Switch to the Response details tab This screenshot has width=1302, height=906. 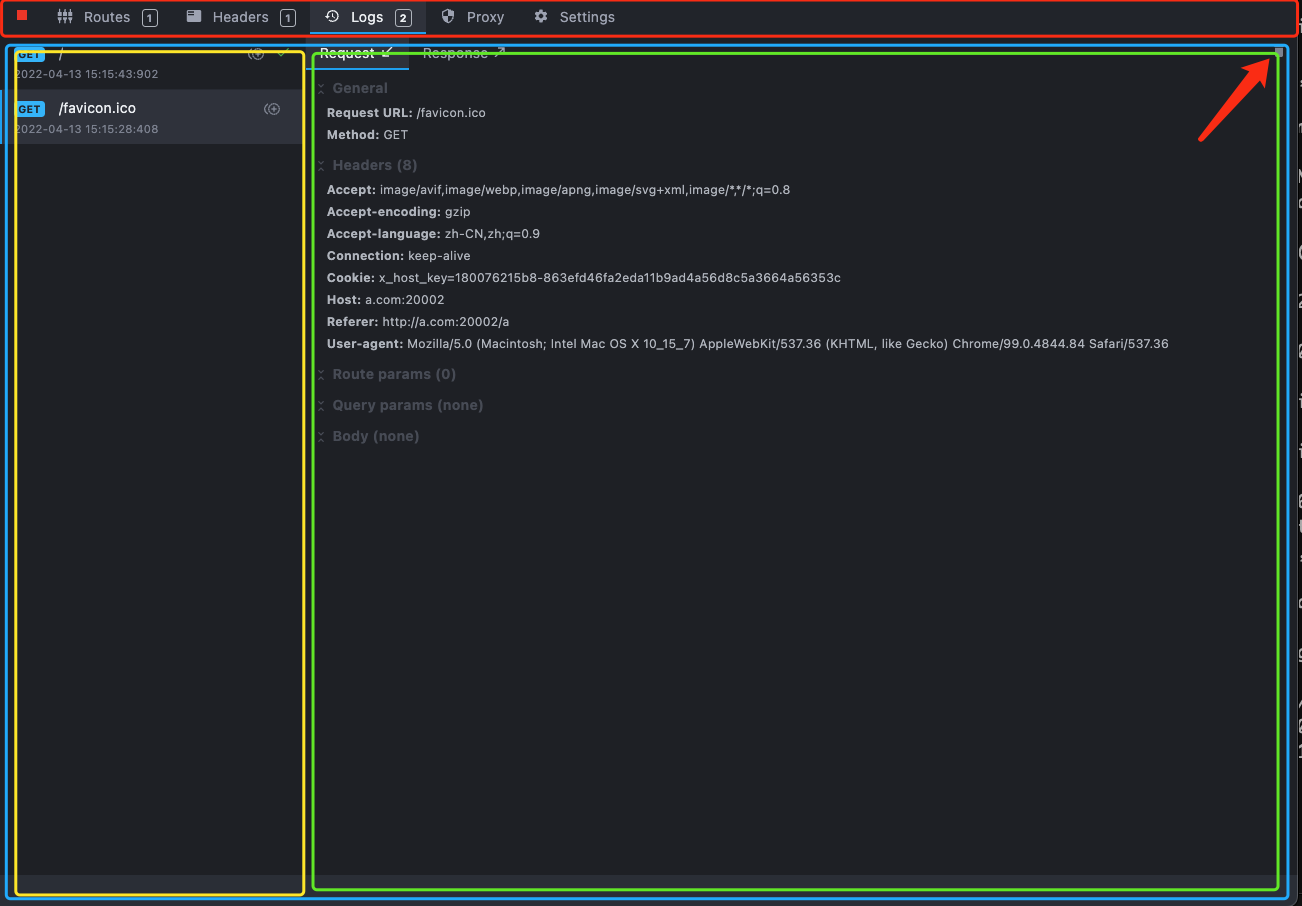tap(464, 53)
